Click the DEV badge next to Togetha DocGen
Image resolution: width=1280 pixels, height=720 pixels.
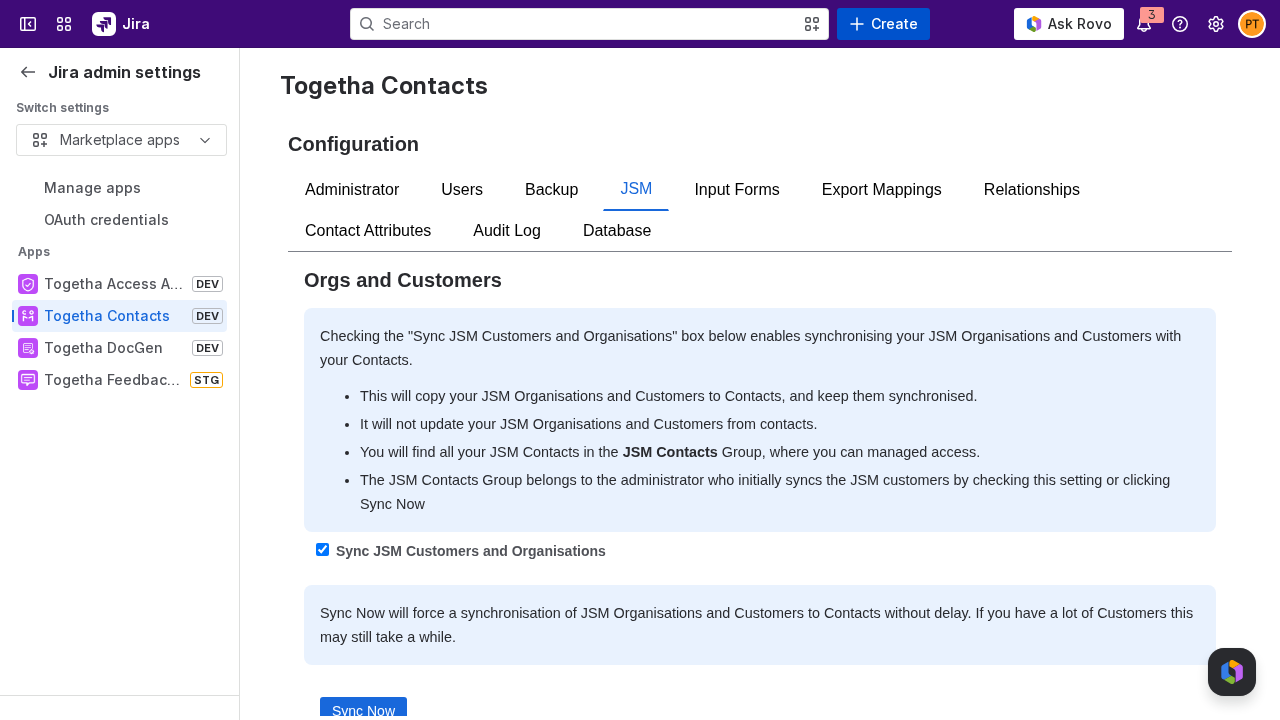click(207, 348)
